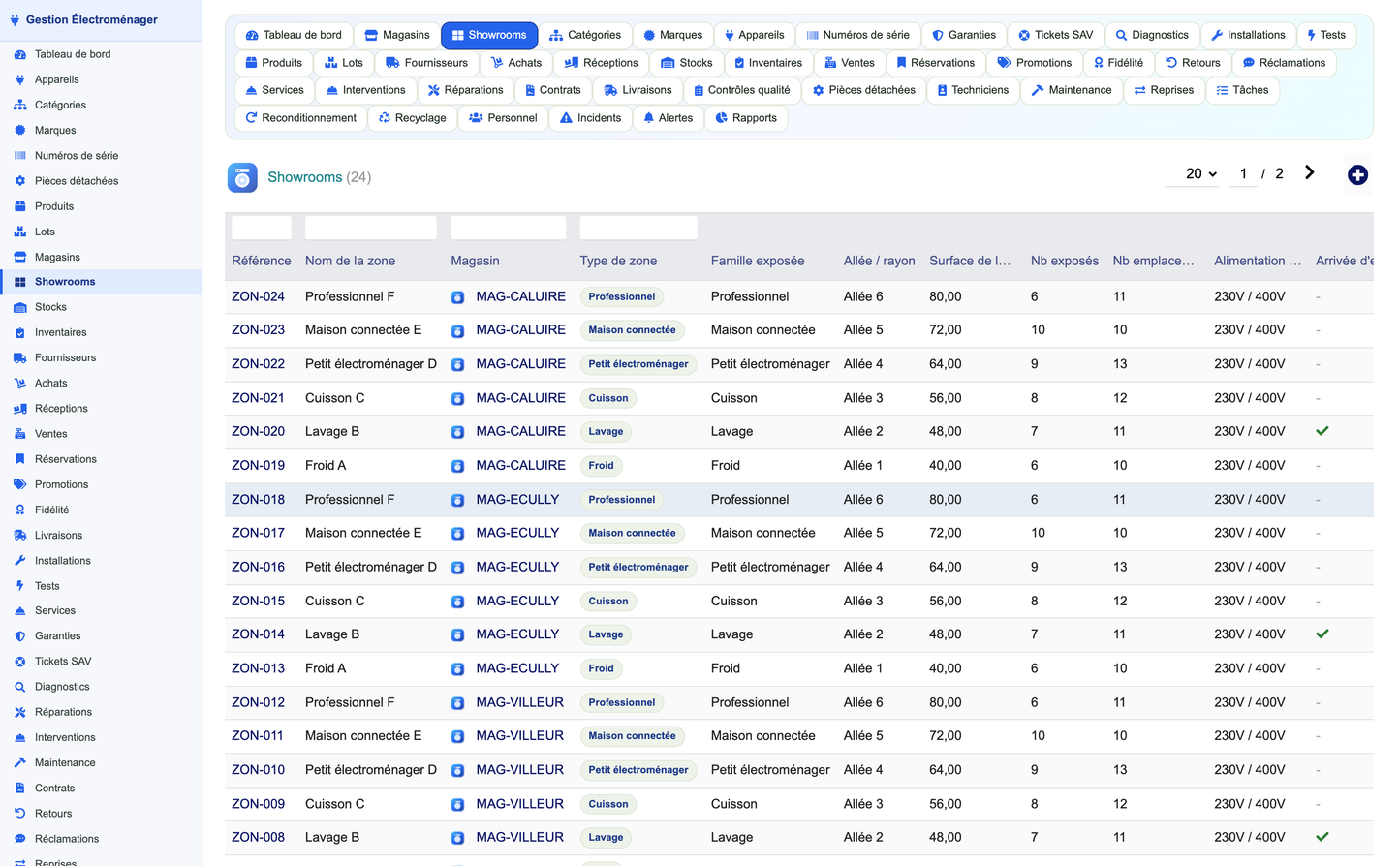The image size is (1400, 866).
Task: Toggle the Arrivée checkmark for ZON-014
Action: pos(1322,634)
